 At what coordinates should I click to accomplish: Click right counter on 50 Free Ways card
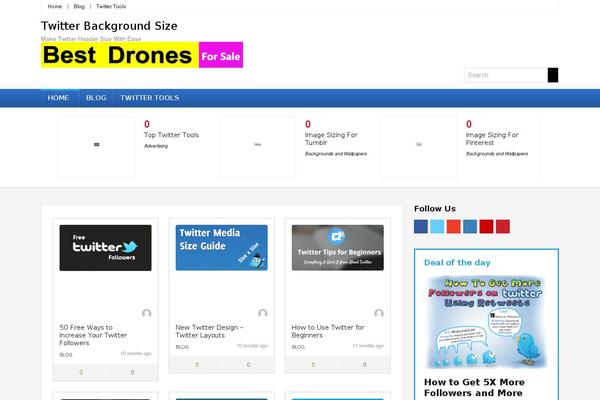(132, 372)
